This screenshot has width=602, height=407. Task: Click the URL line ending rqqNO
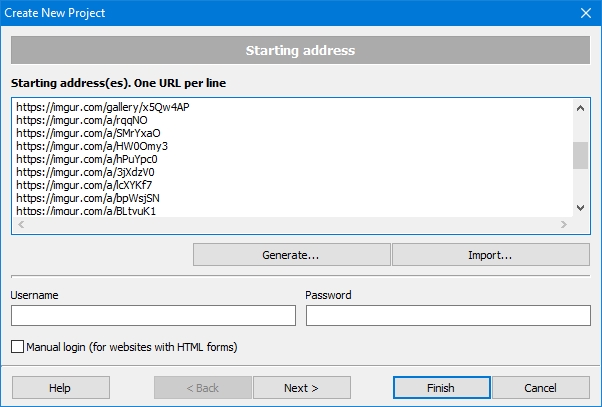(82, 120)
